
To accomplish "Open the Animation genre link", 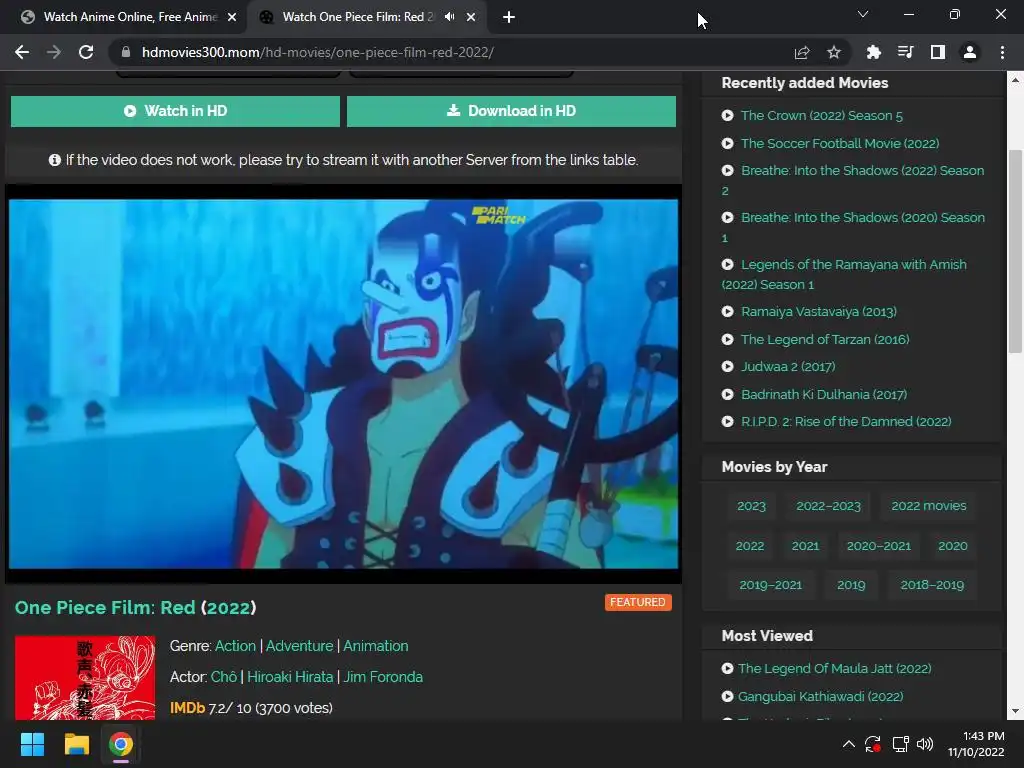I will 376,646.
